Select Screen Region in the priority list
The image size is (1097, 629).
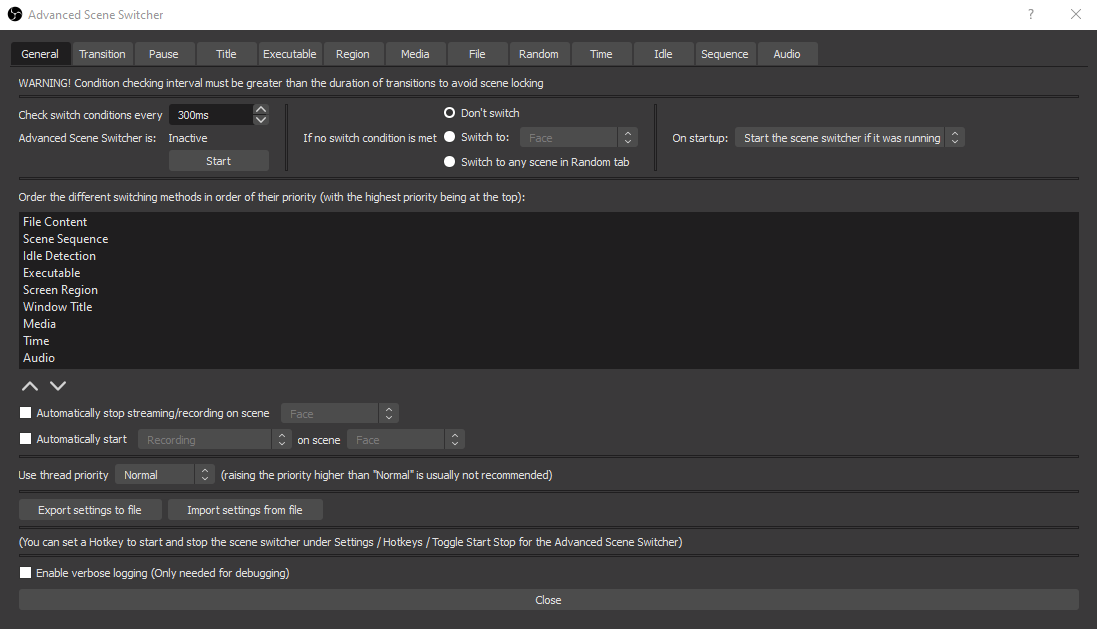coord(548,290)
